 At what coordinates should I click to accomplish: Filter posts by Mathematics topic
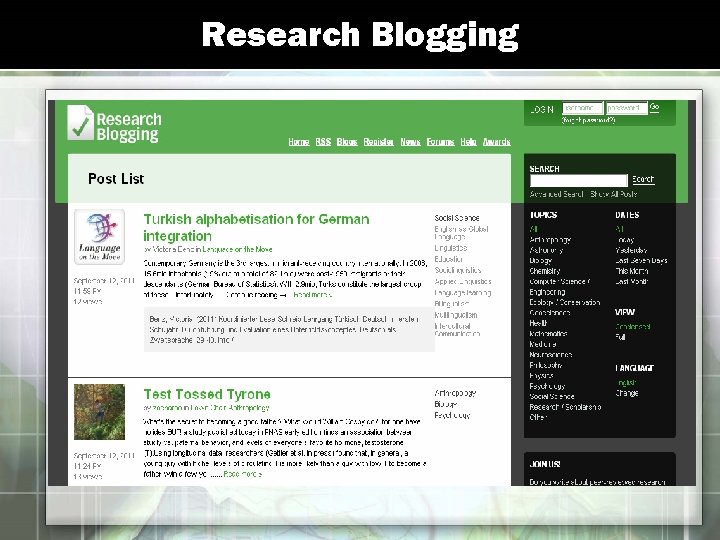[549, 334]
